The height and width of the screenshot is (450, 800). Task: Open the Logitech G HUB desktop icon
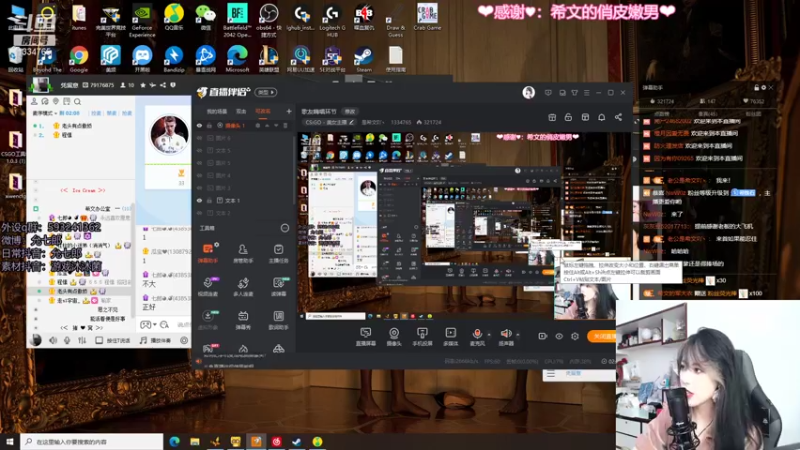tap(332, 20)
